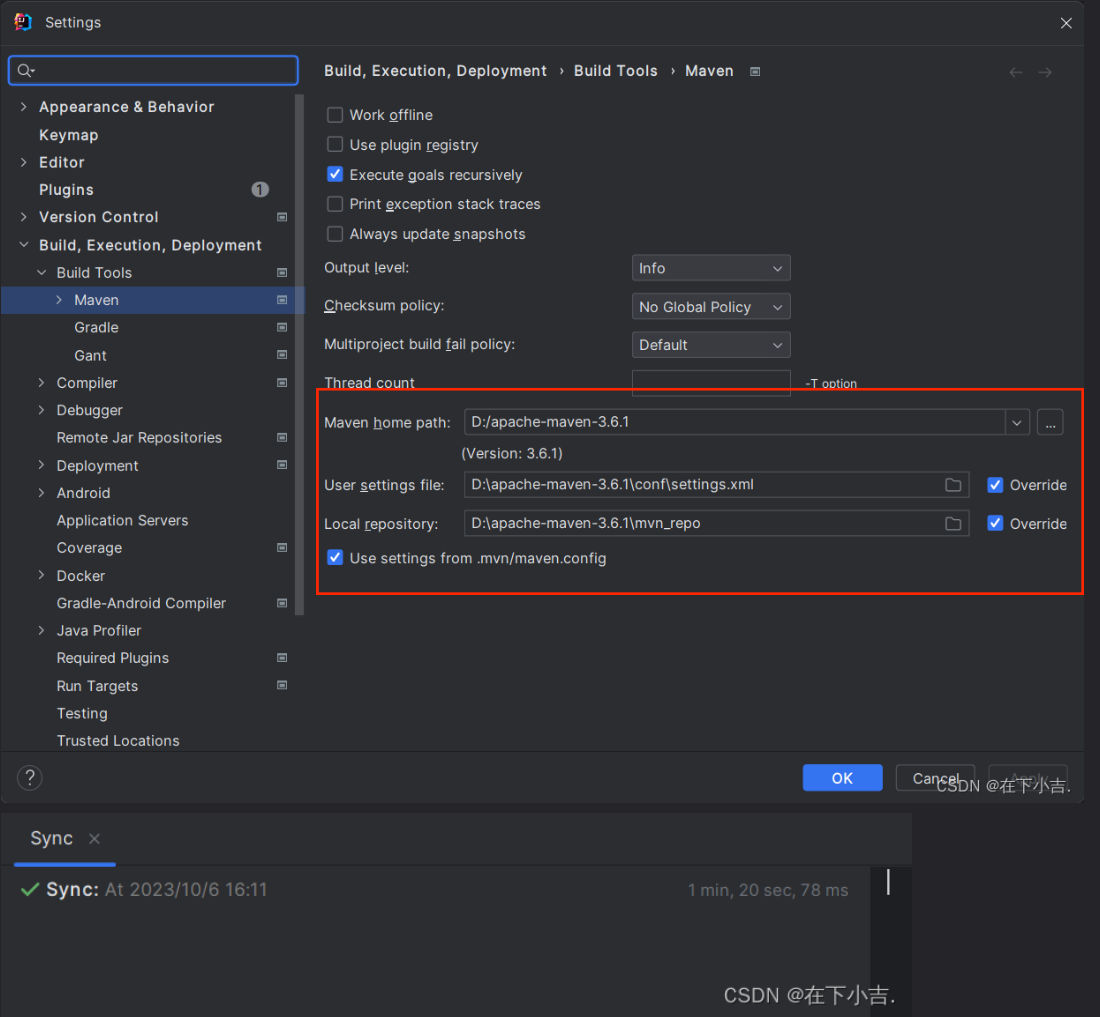Select Gradle under Build Tools
Screen dimensions: 1100x1017
pyautogui.click(x=96, y=328)
